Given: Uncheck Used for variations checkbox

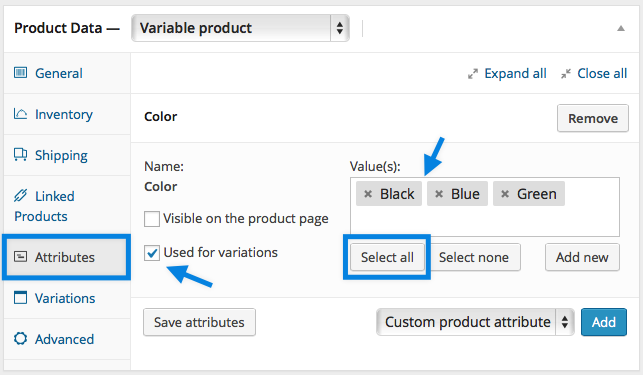Looking at the screenshot, I should 152,253.
